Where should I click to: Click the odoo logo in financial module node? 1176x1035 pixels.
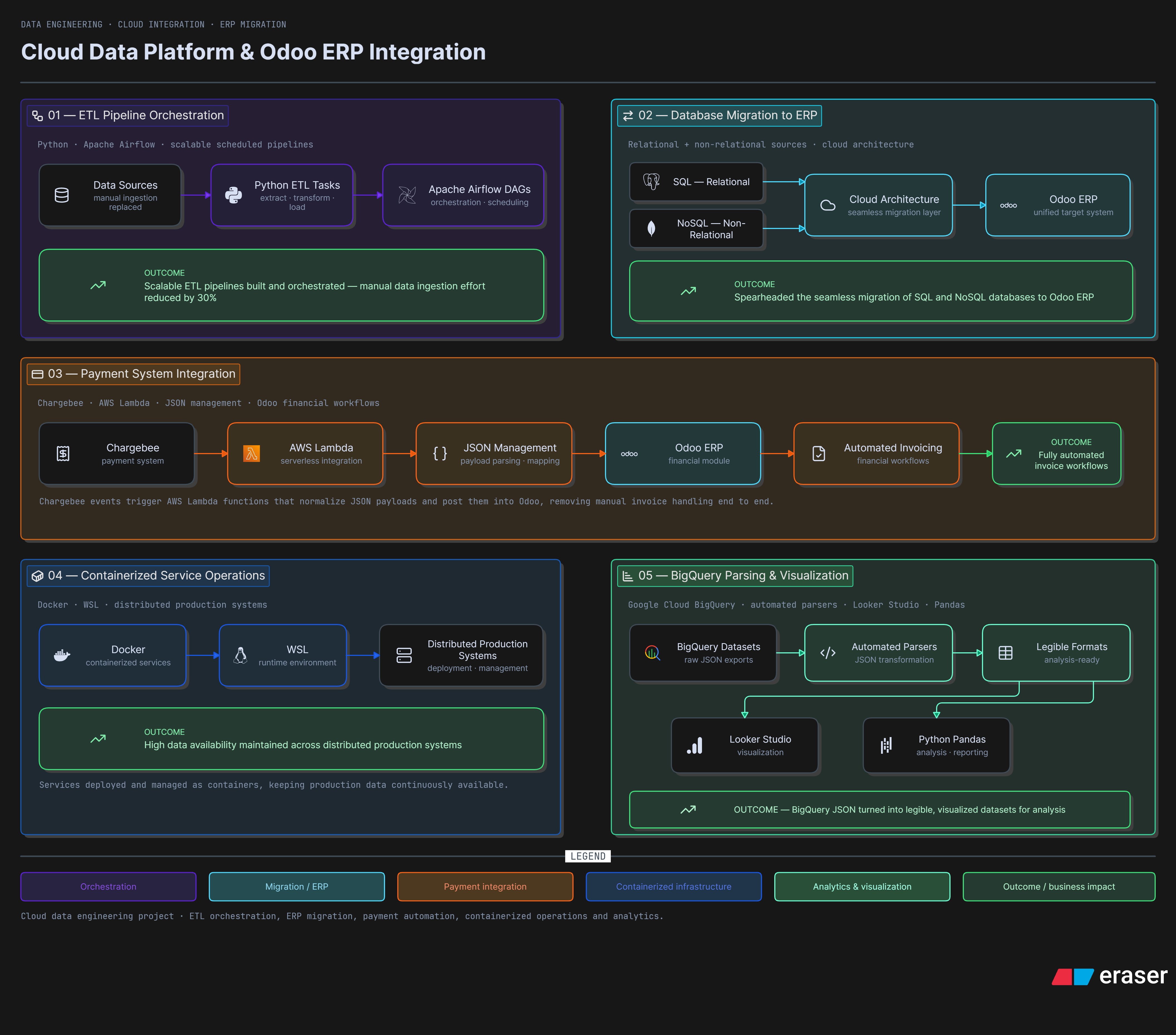coord(629,454)
